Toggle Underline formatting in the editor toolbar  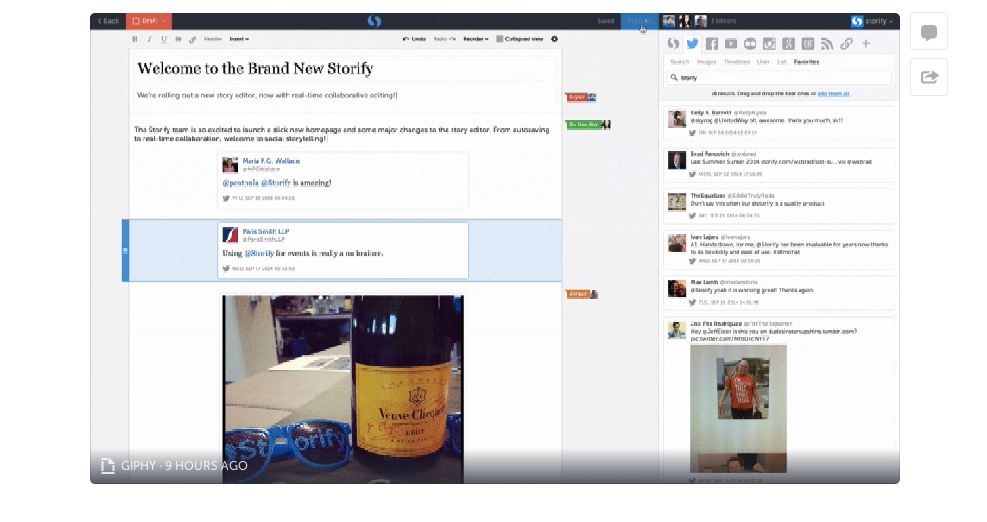point(164,39)
